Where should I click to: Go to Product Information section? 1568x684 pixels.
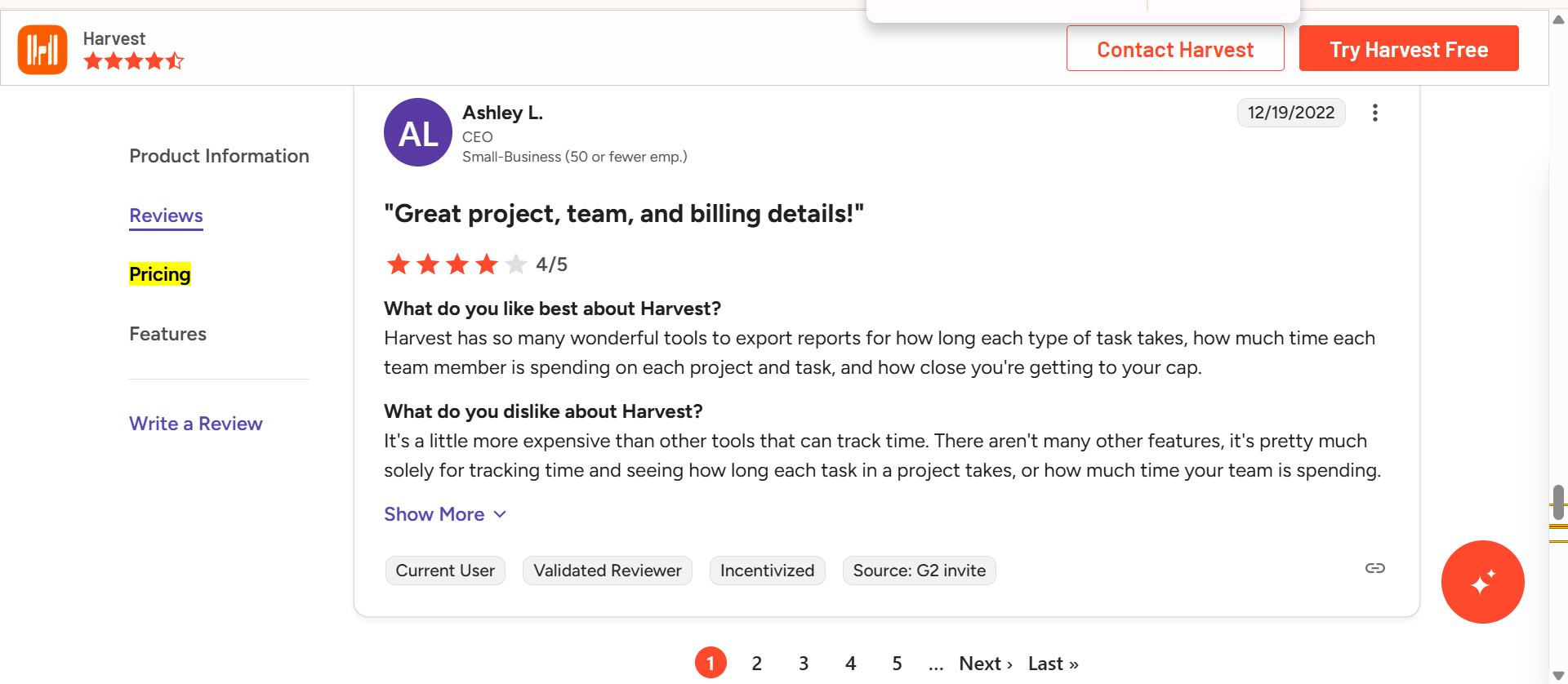click(219, 156)
